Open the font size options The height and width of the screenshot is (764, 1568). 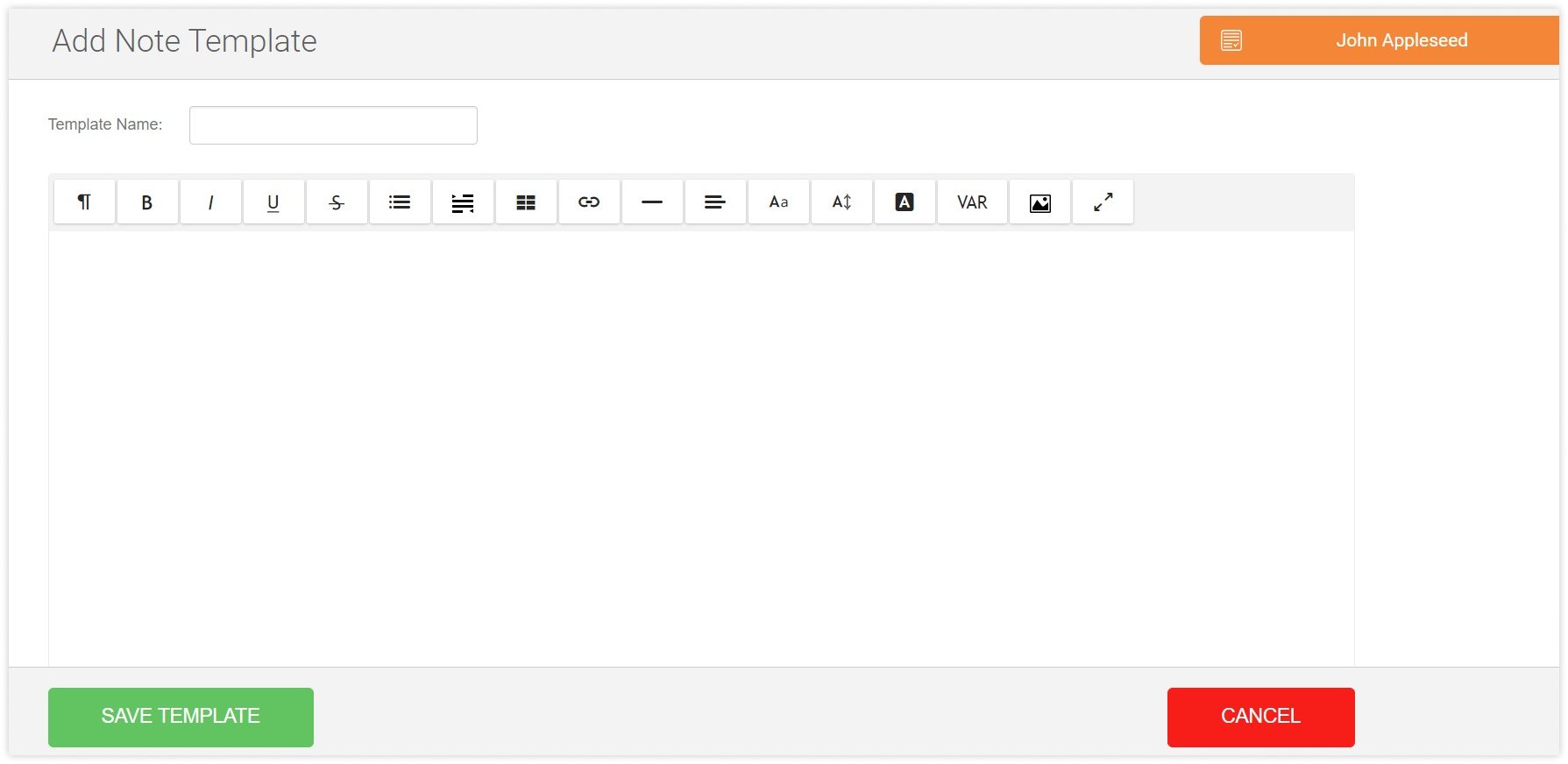[841, 202]
